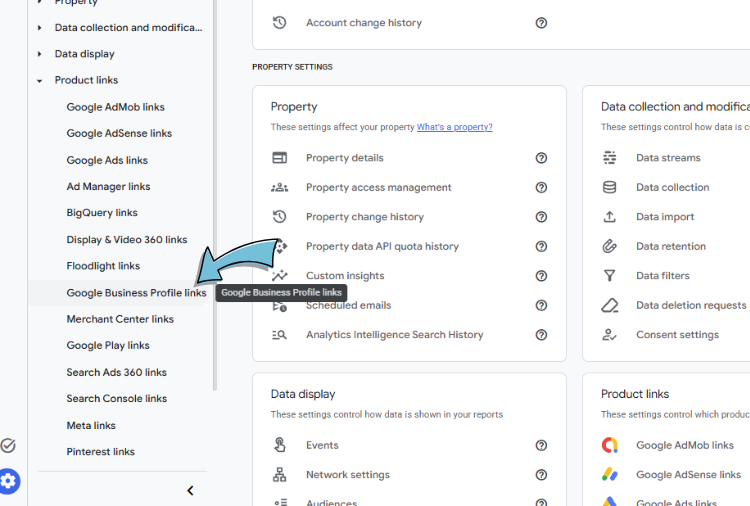The width and height of the screenshot is (750, 506).
Task: Collapse the Product links sidebar section
Action: coord(39,81)
